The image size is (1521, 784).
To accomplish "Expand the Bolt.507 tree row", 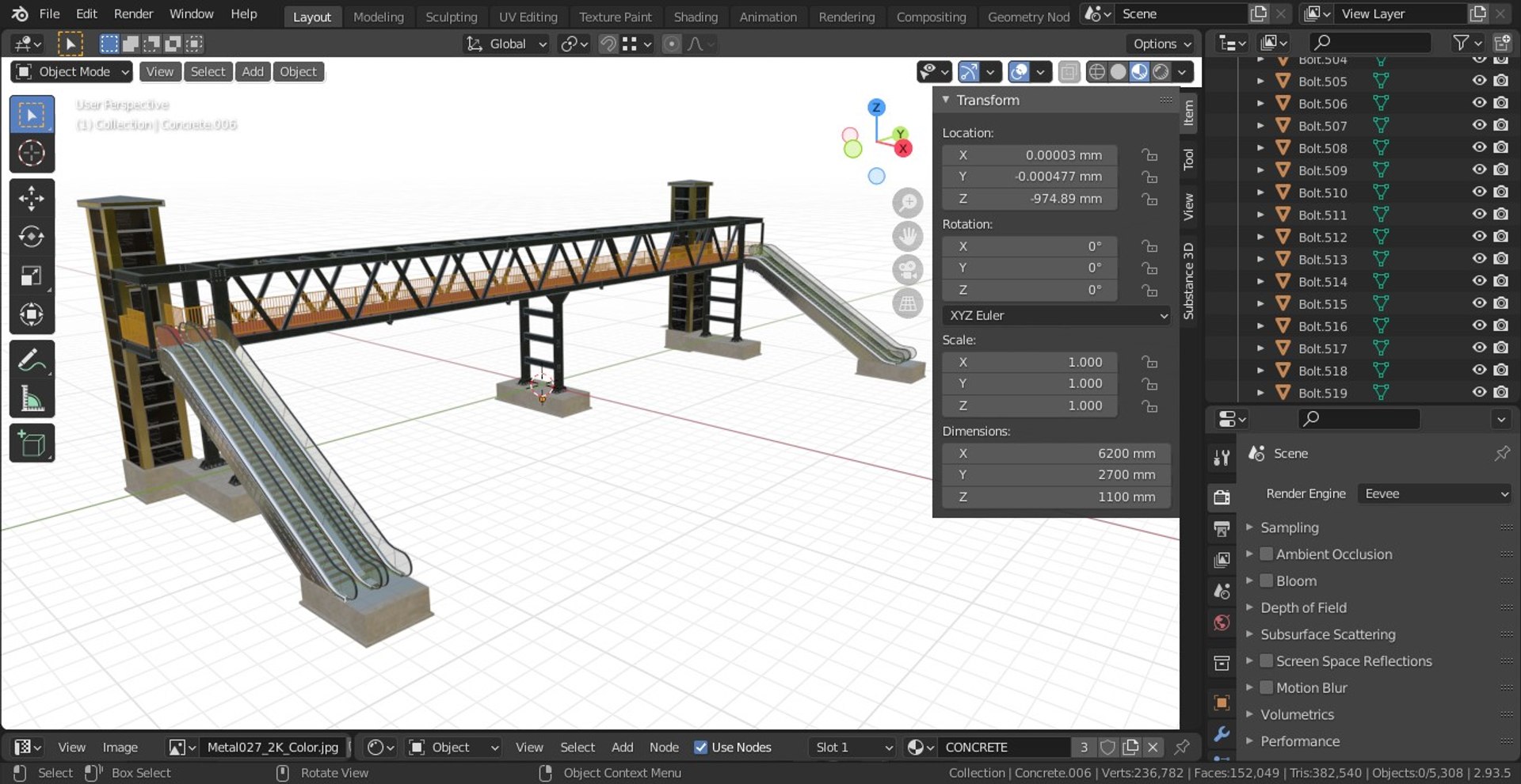I will tap(1260, 126).
